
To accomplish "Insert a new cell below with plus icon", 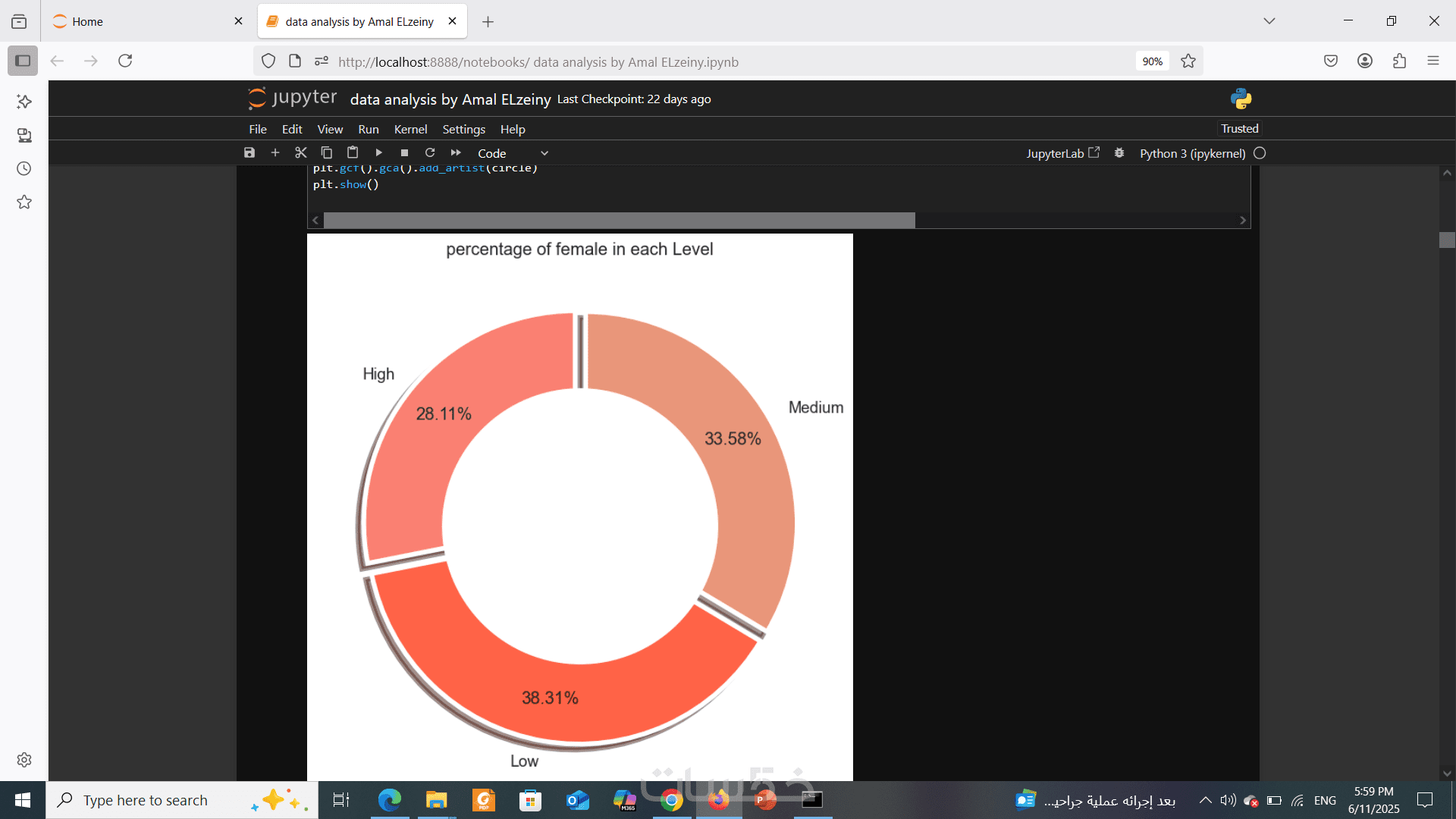I will click(275, 153).
